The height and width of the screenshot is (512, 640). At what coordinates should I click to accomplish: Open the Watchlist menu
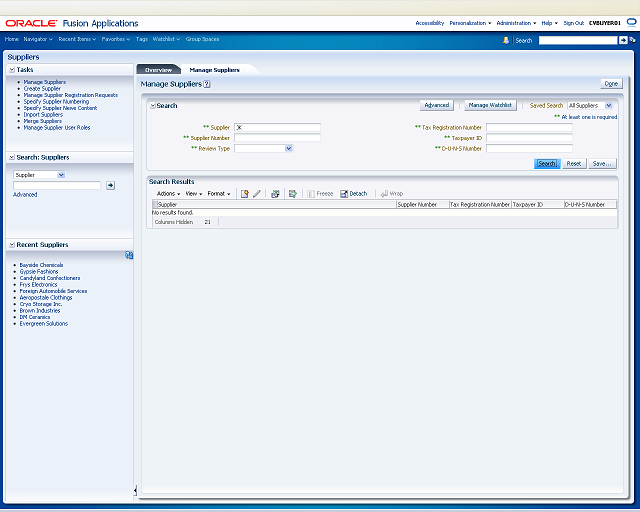click(x=166, y=39)
